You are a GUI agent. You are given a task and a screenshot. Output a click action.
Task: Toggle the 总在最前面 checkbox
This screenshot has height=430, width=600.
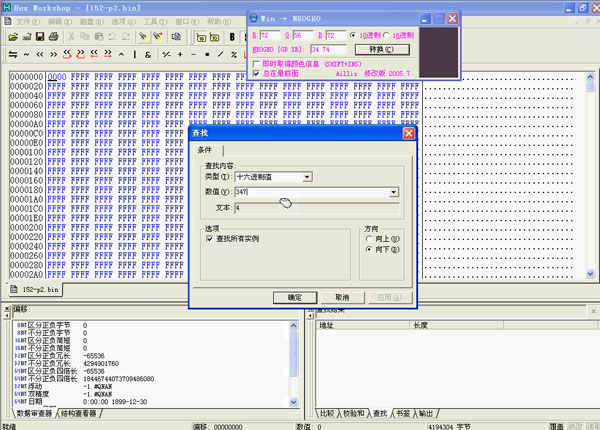click(x=256, y=73)
